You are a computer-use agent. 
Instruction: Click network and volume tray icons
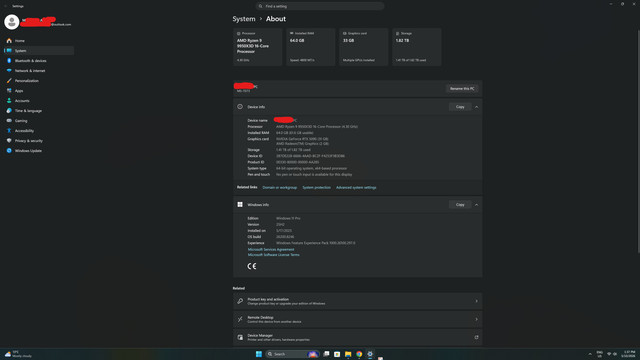point(612,354)
